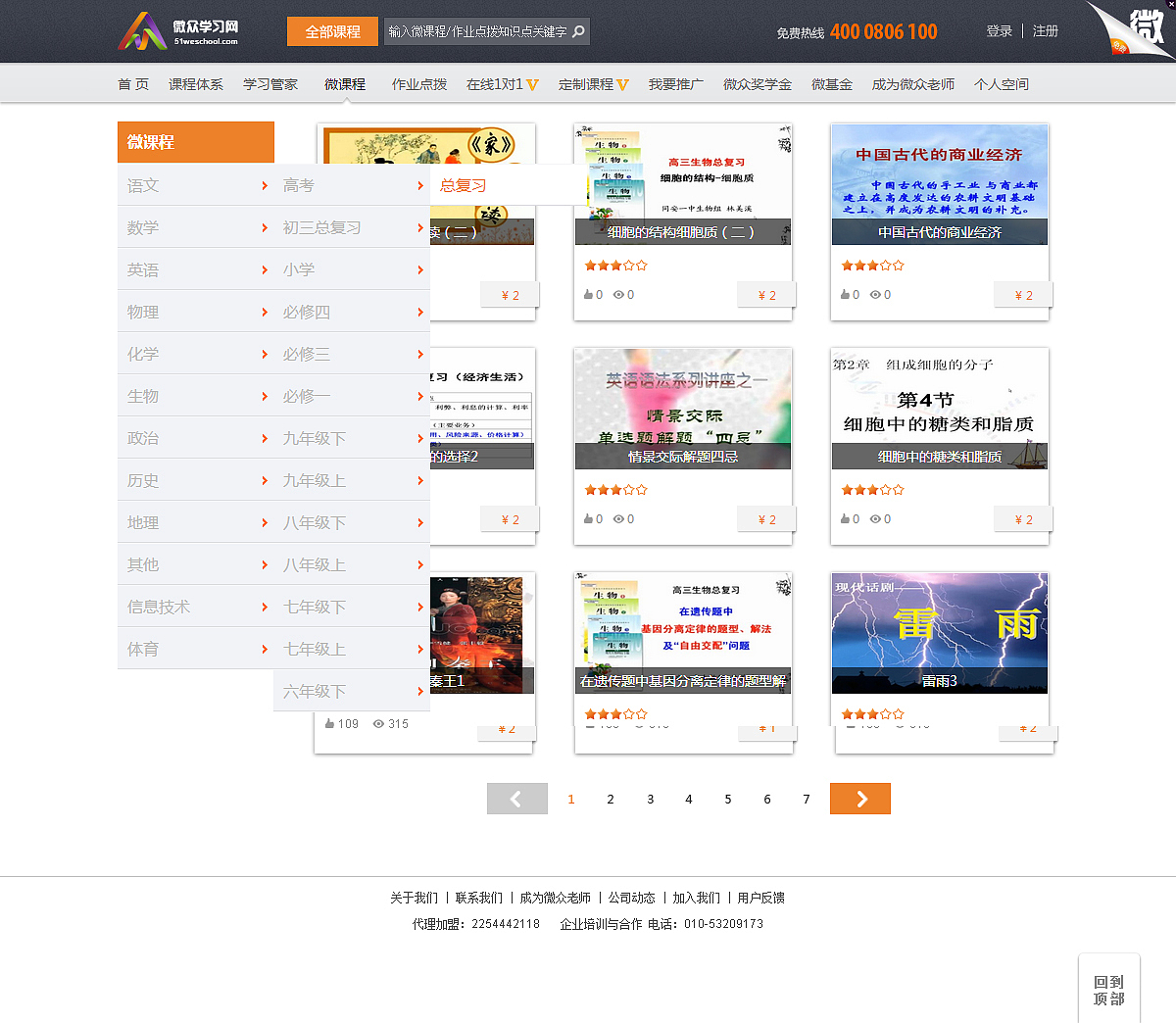Click thumbs-up icon on 细胞的结构细胞质 card
Viewport: 1176px width, 1023px height.
pyautogui.click(x=588, y=294)
